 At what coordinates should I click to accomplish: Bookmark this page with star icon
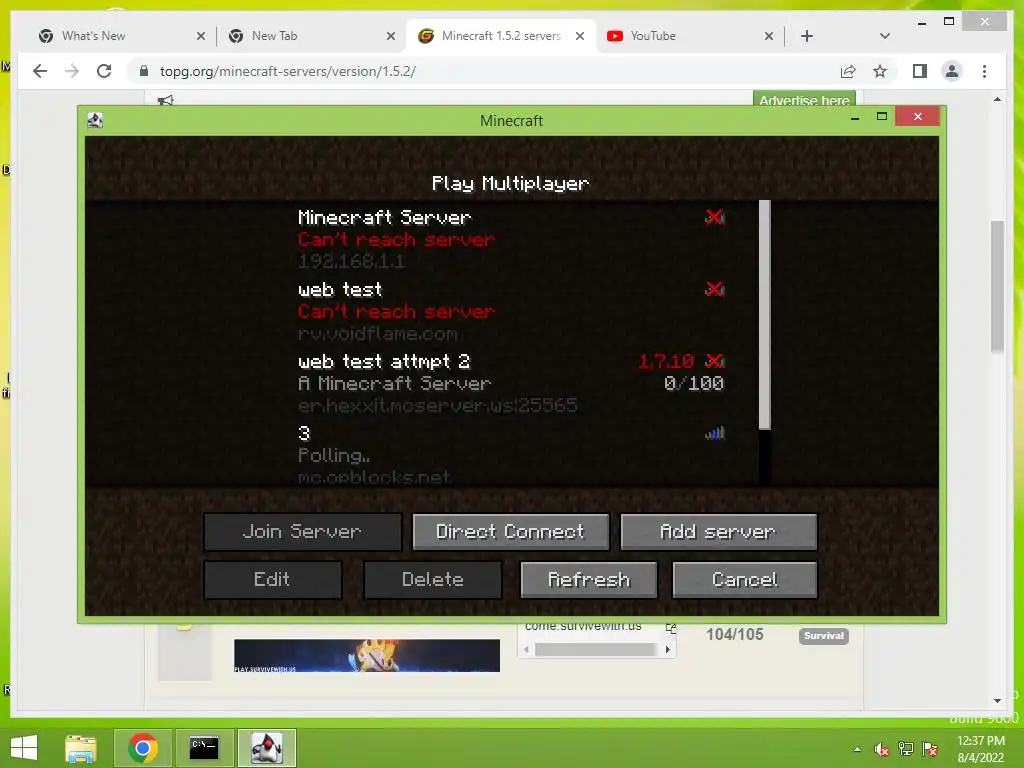pos(880,71)
